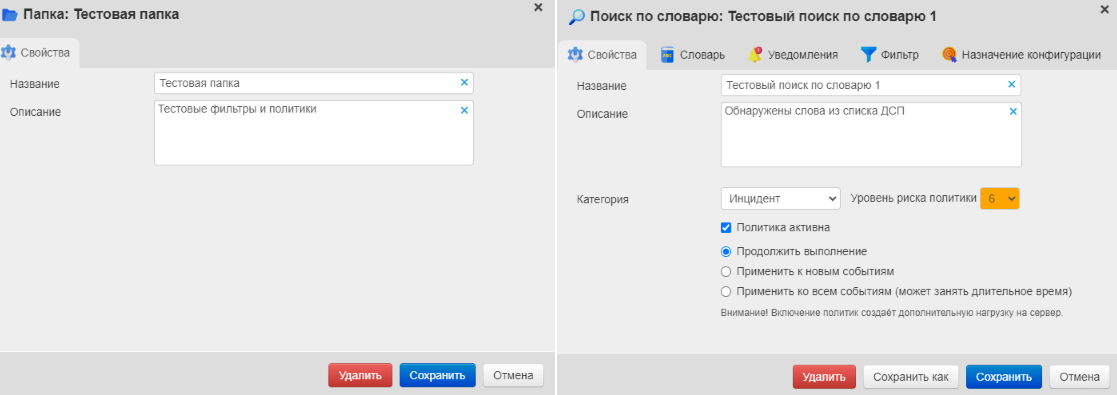Clear the policy Название field with its X
This screenshot has width=1117, height=395.
(1012, 85)
